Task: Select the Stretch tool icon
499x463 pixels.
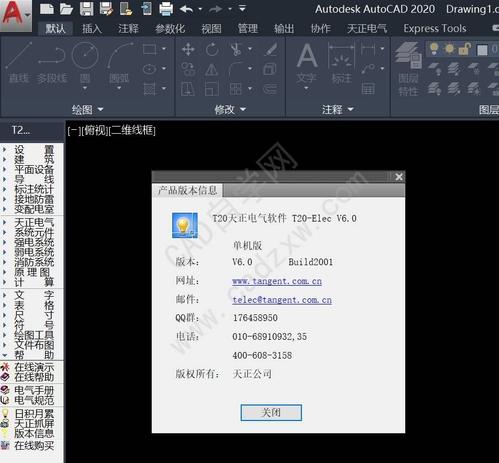Action: [x=188, y=89]
